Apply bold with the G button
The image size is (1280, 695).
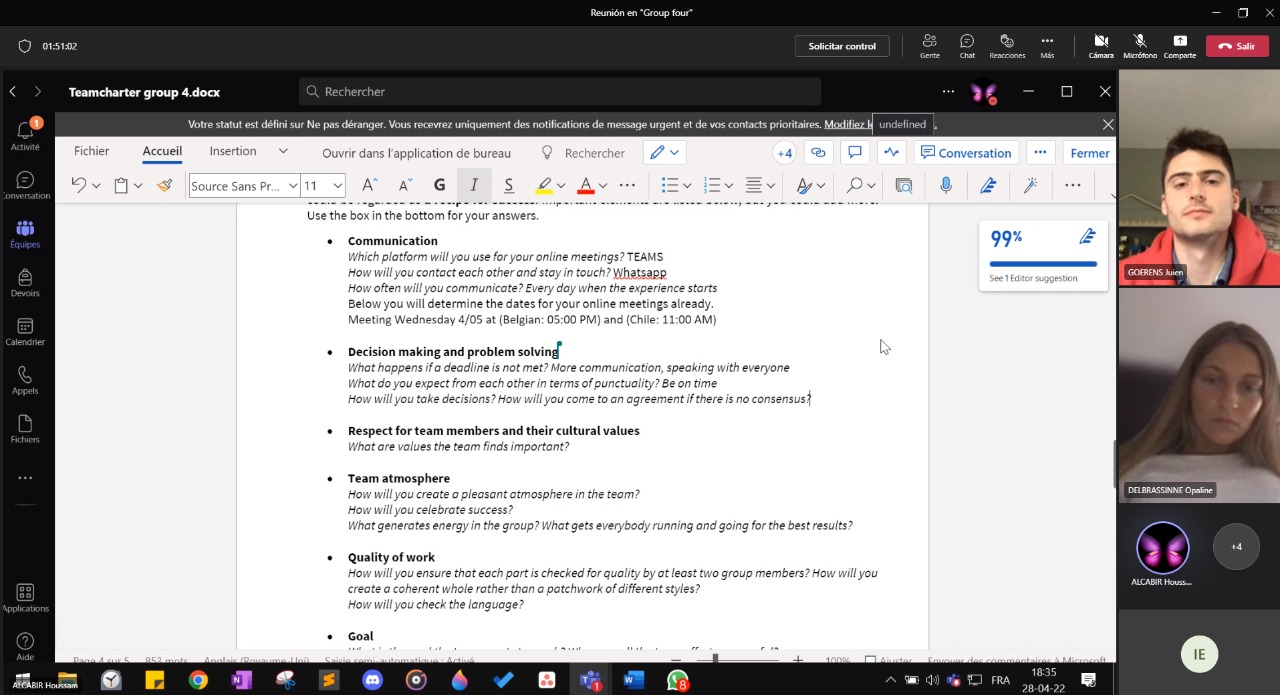pos(439,185)
